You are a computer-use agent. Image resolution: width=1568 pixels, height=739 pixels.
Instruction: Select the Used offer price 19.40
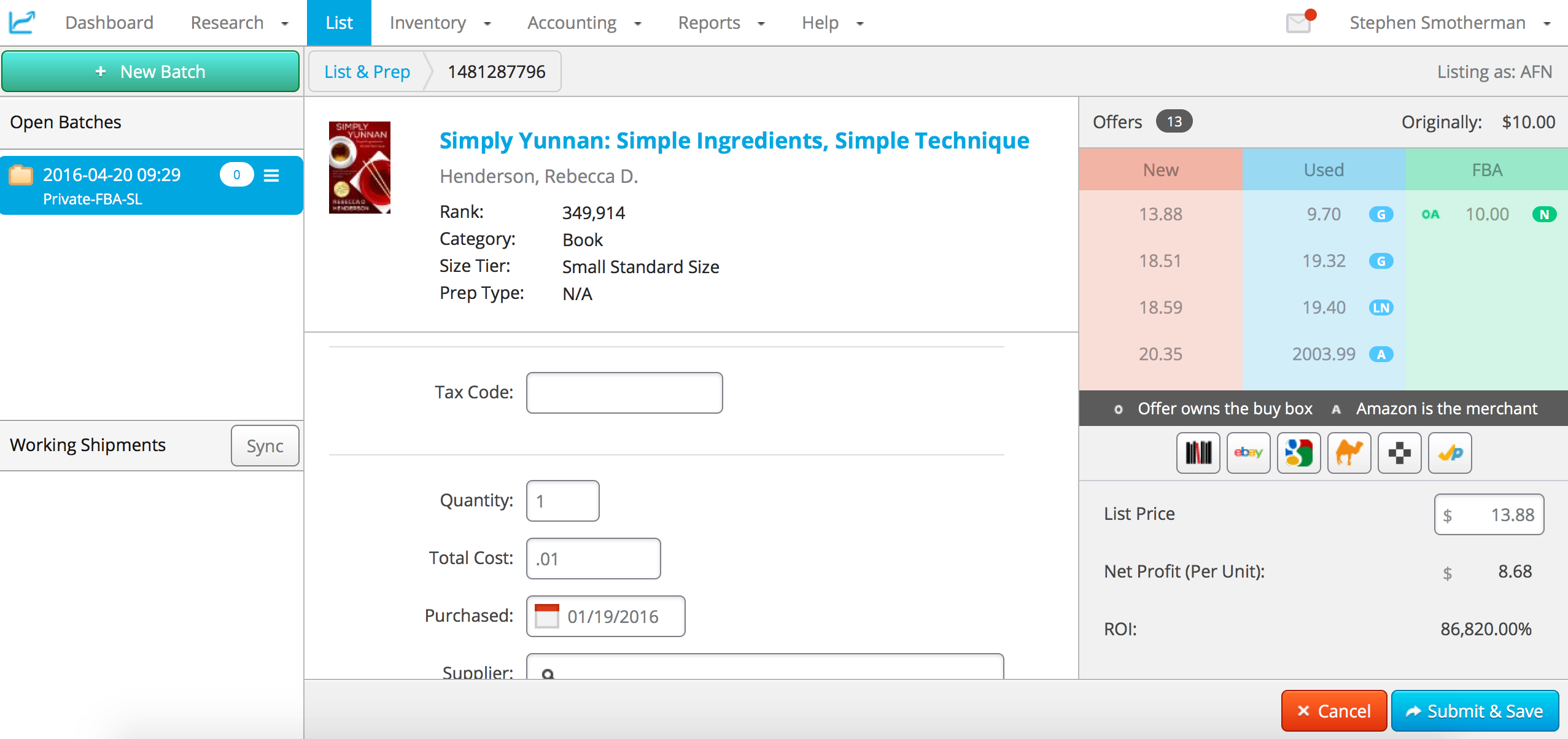point(1324,308)
